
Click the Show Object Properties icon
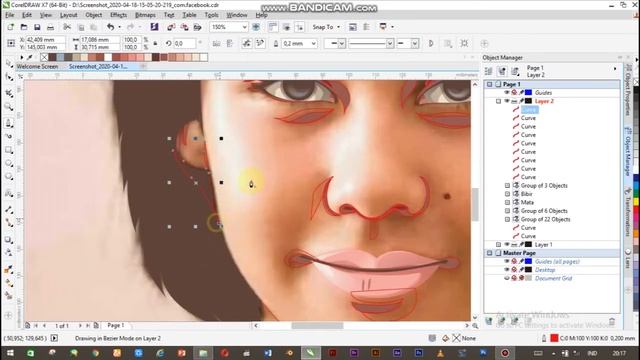pyautogui.click(x=489, y=71)
